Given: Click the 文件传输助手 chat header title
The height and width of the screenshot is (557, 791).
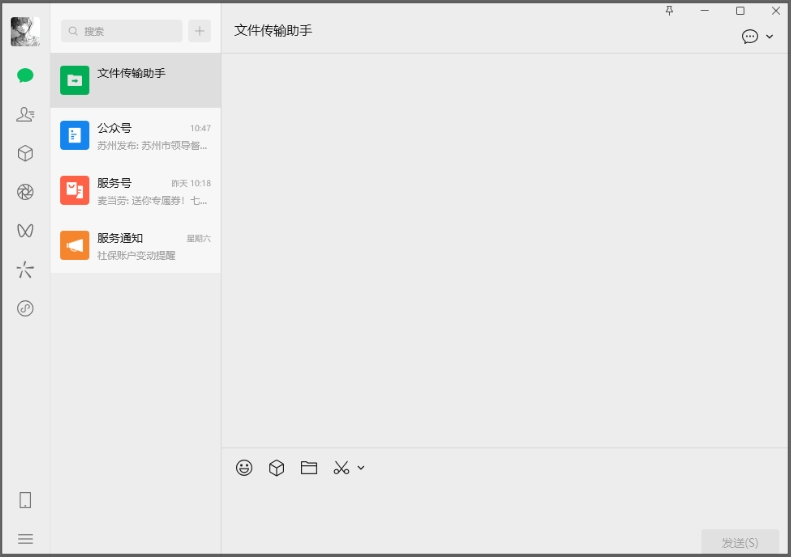Looking at the screenshot, I should click(273, 30).
